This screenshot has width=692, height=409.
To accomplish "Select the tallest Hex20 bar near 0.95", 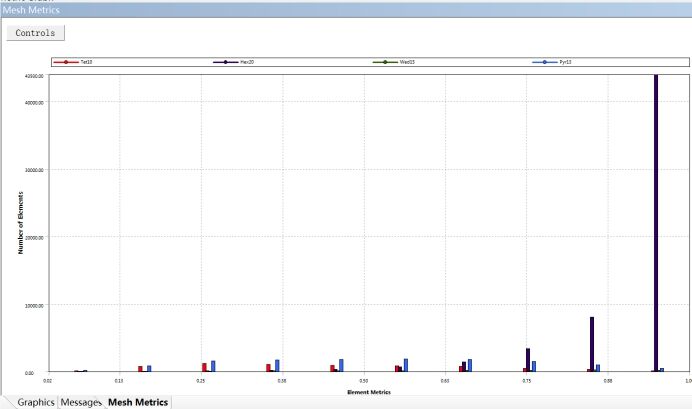I will click(x=656, y=220).
